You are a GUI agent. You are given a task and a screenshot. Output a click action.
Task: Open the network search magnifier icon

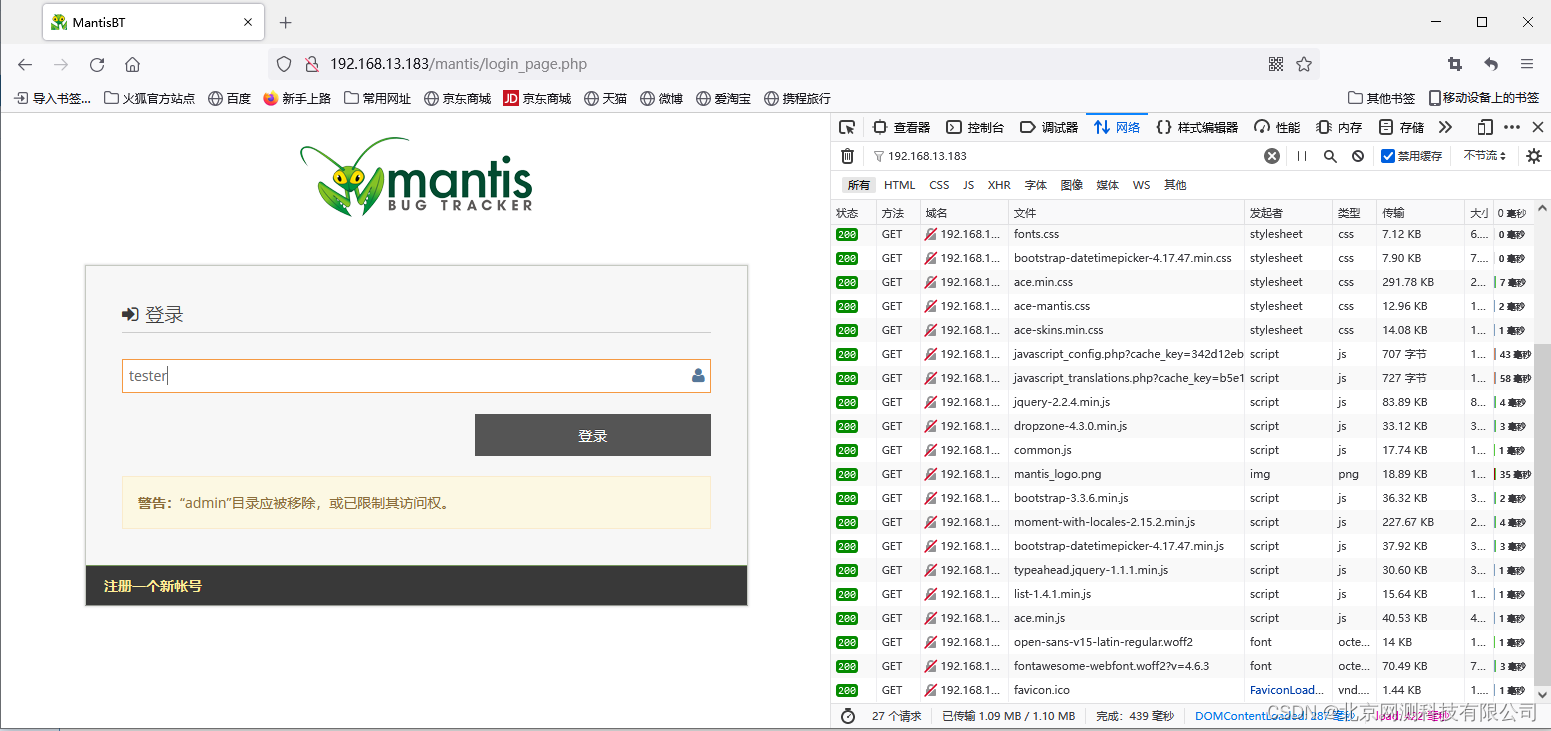[x=1330, y=156]
